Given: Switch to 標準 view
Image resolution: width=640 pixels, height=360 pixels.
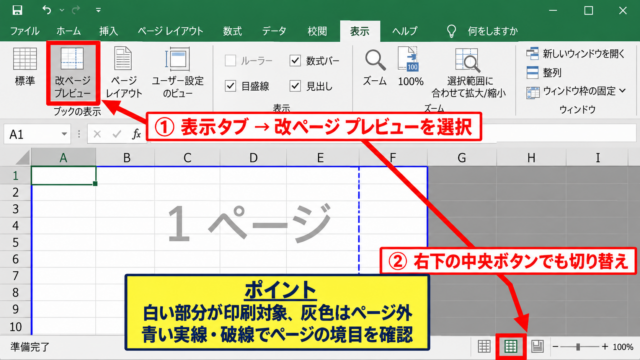Looking at the screenshot, I should click(x=25, y=67).
